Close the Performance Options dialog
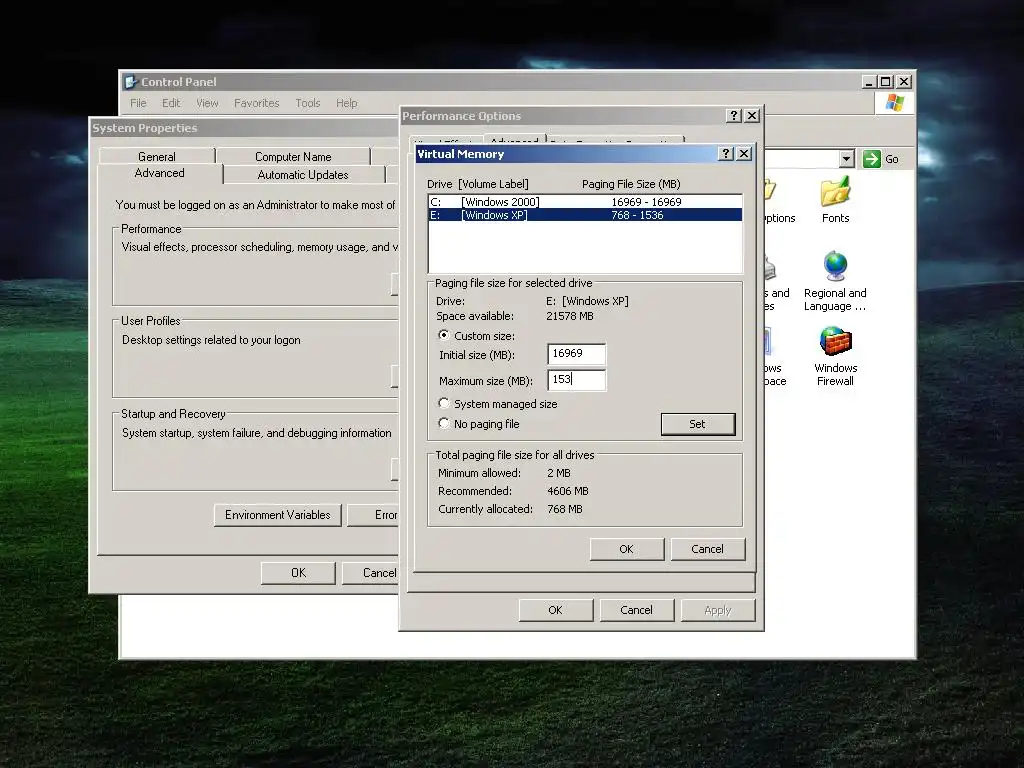Screen dimensions: 1024x768 click(x=752, y=116)
